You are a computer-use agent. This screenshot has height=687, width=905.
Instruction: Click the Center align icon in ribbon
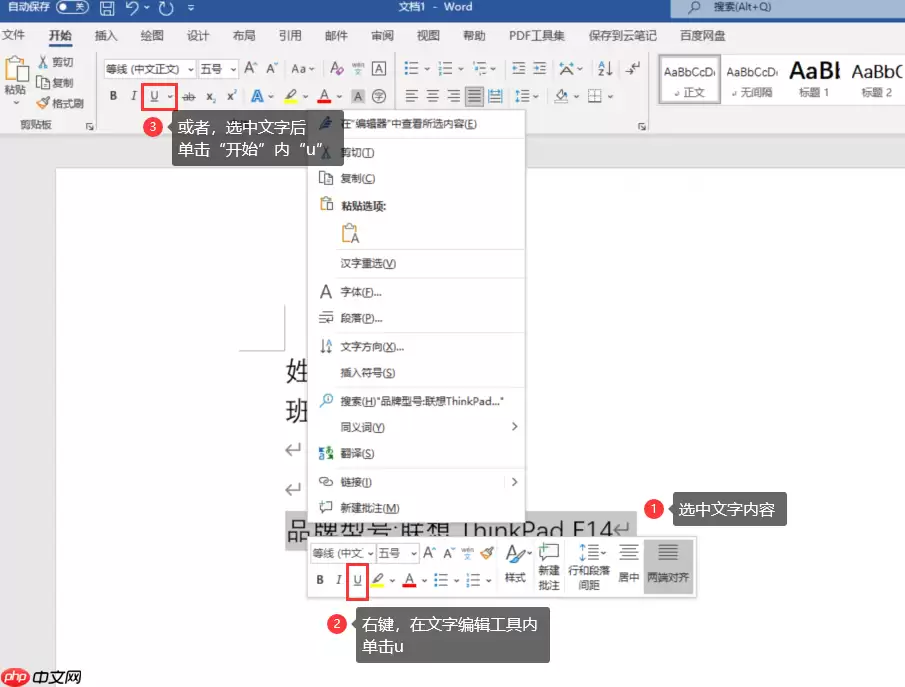click(x=433, y=96)
